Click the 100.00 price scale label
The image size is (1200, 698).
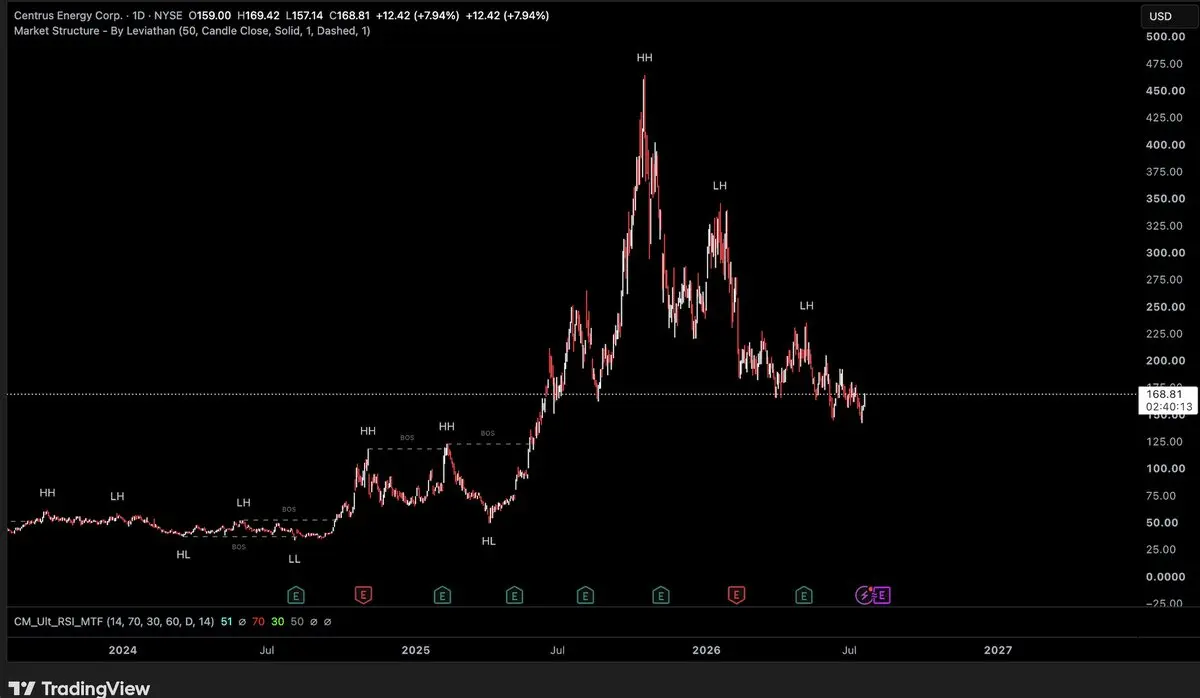pyautogui.click(x=1165, y=469)
